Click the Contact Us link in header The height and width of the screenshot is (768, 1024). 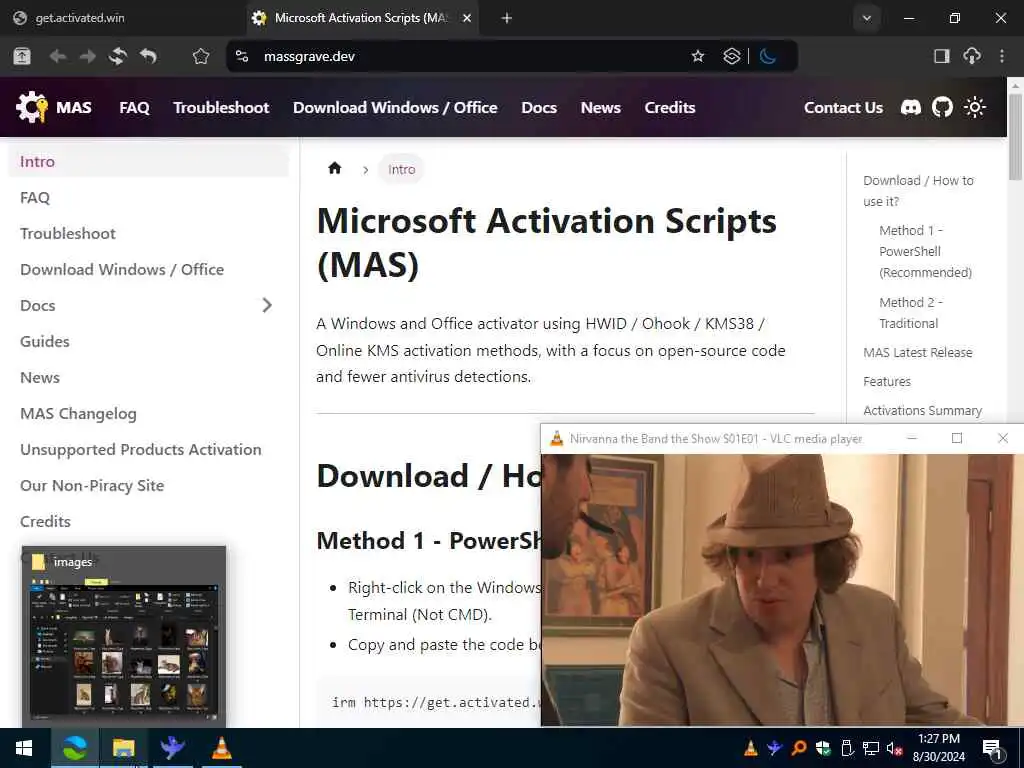(843, 107)
